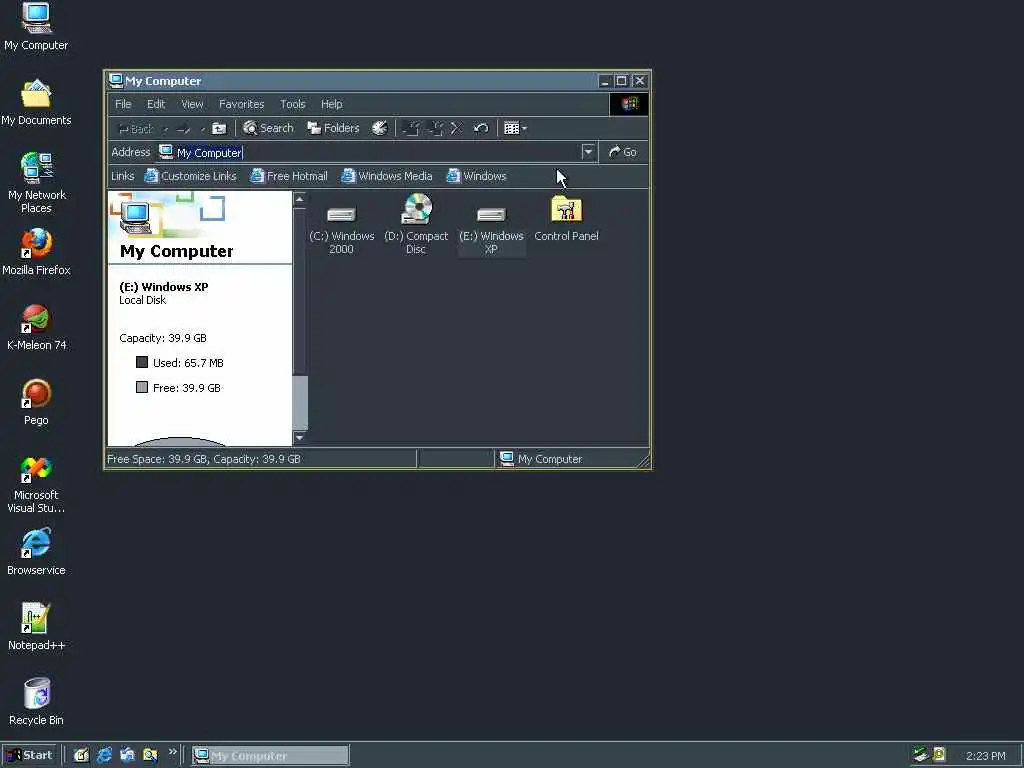Select the Mozilla Firefox desktop shortcut
This screenshot has height=768, width=1024.
[36, 252]
